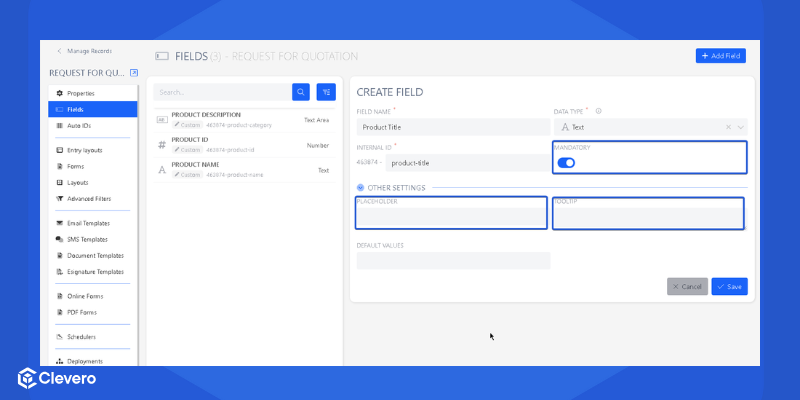Open the Data Type dropdown arrow
The width and height of the screenshot is (800, 400).
click(x=740, y=127)
